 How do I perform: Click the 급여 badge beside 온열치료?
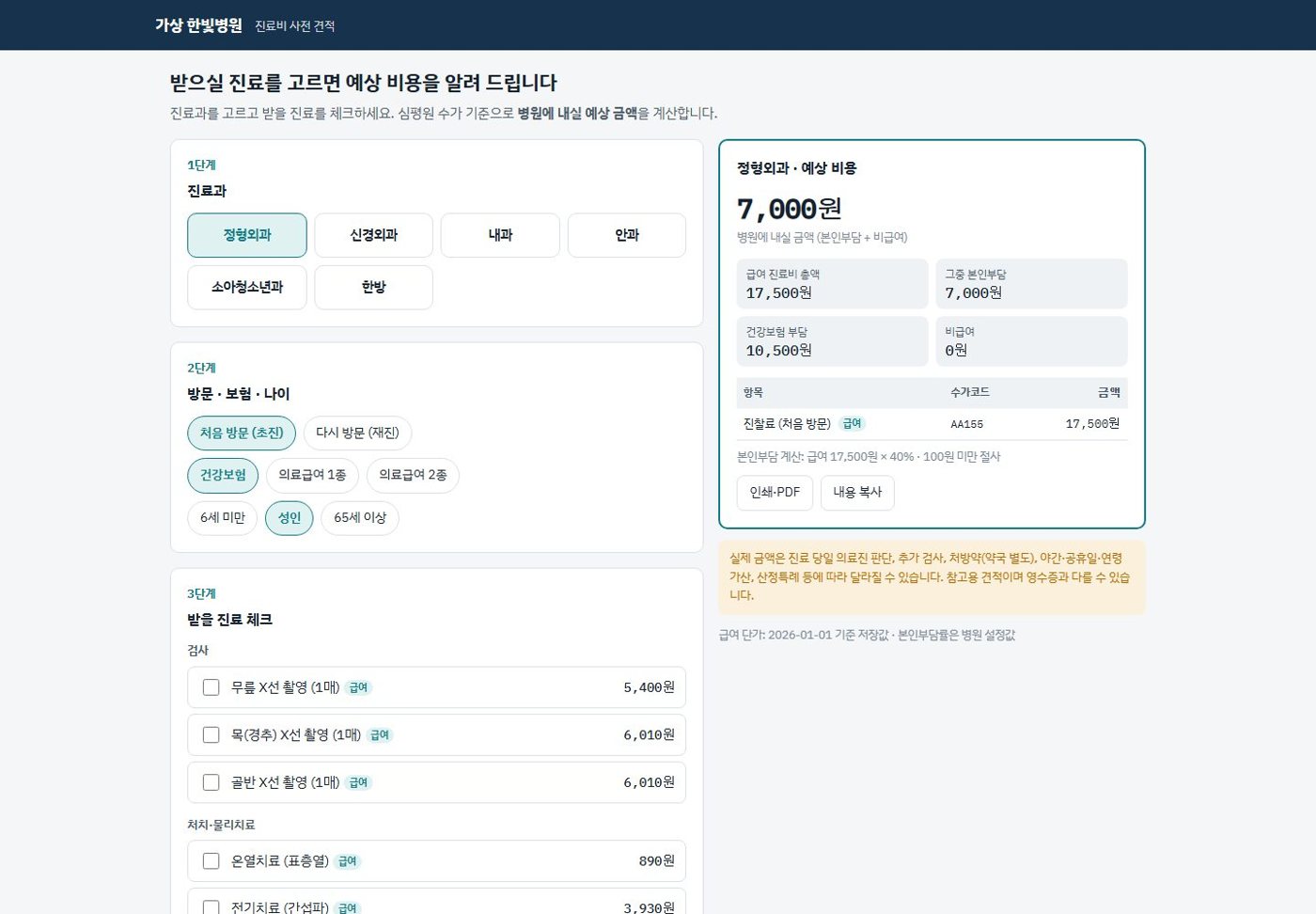tap(348, 861)
